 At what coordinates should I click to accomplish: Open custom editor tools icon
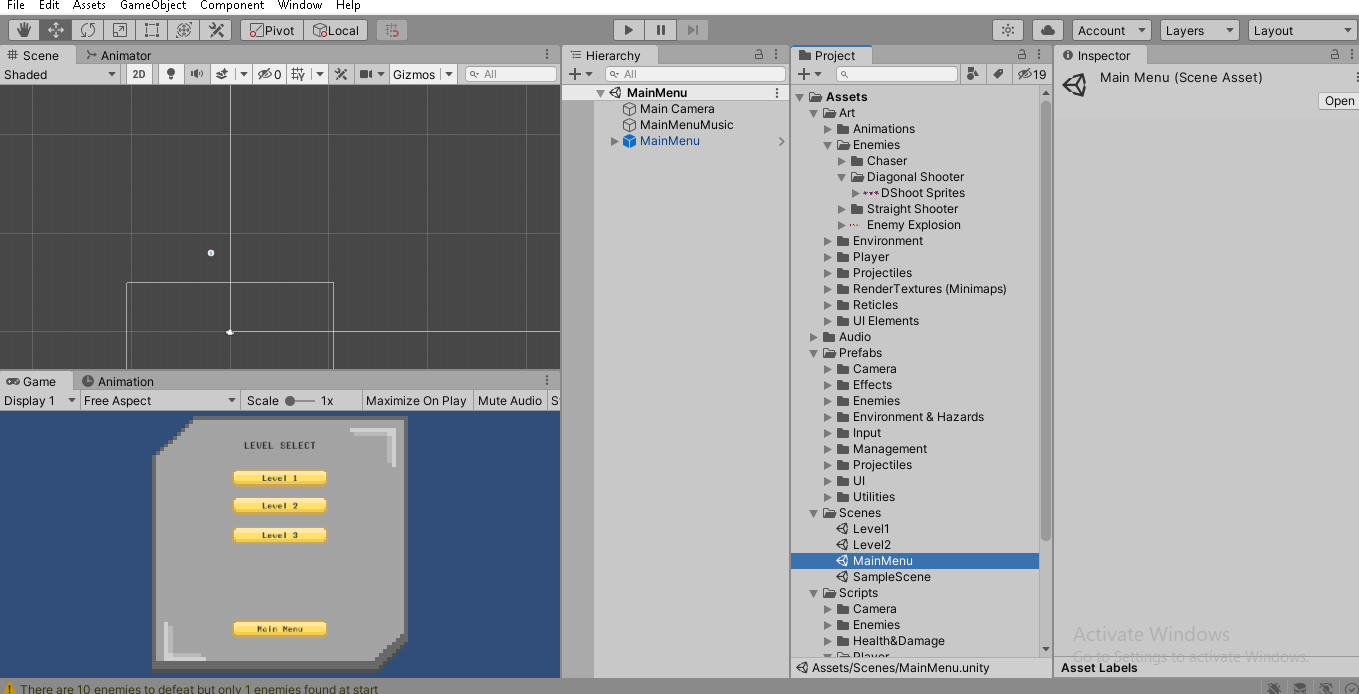click(216, 30)
